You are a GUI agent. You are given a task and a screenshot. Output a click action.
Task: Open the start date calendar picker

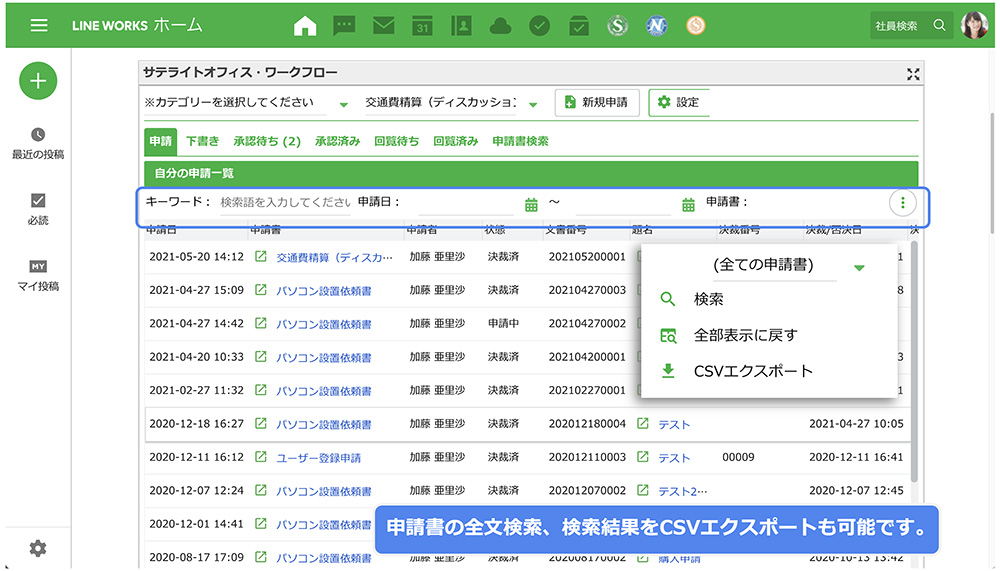pyautogui.click(x=531, y=204)
